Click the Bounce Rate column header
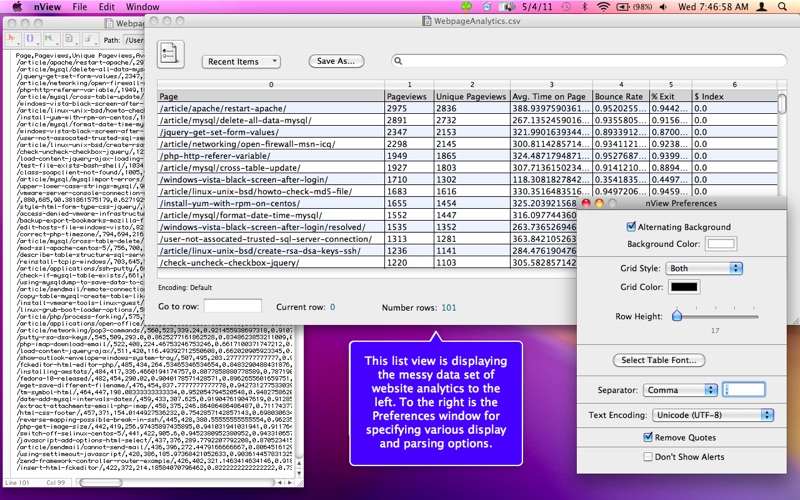 620,96
